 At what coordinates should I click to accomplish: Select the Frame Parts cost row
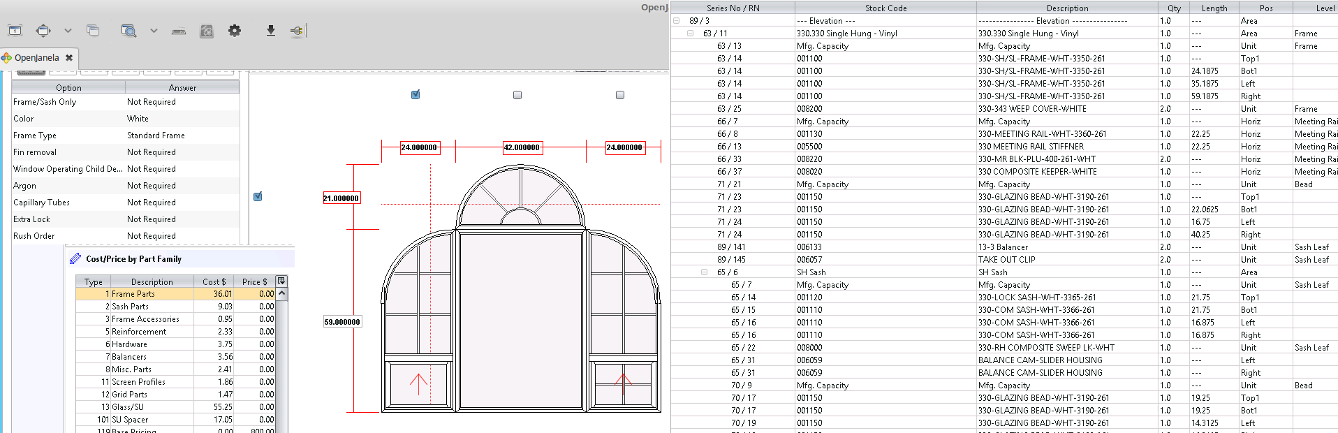click(x=175, y=294)
